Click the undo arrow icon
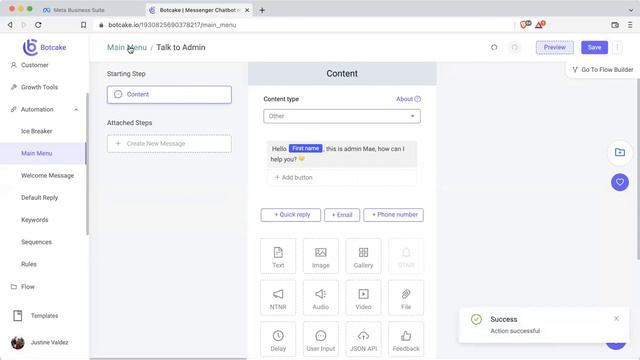 (494, 47)
